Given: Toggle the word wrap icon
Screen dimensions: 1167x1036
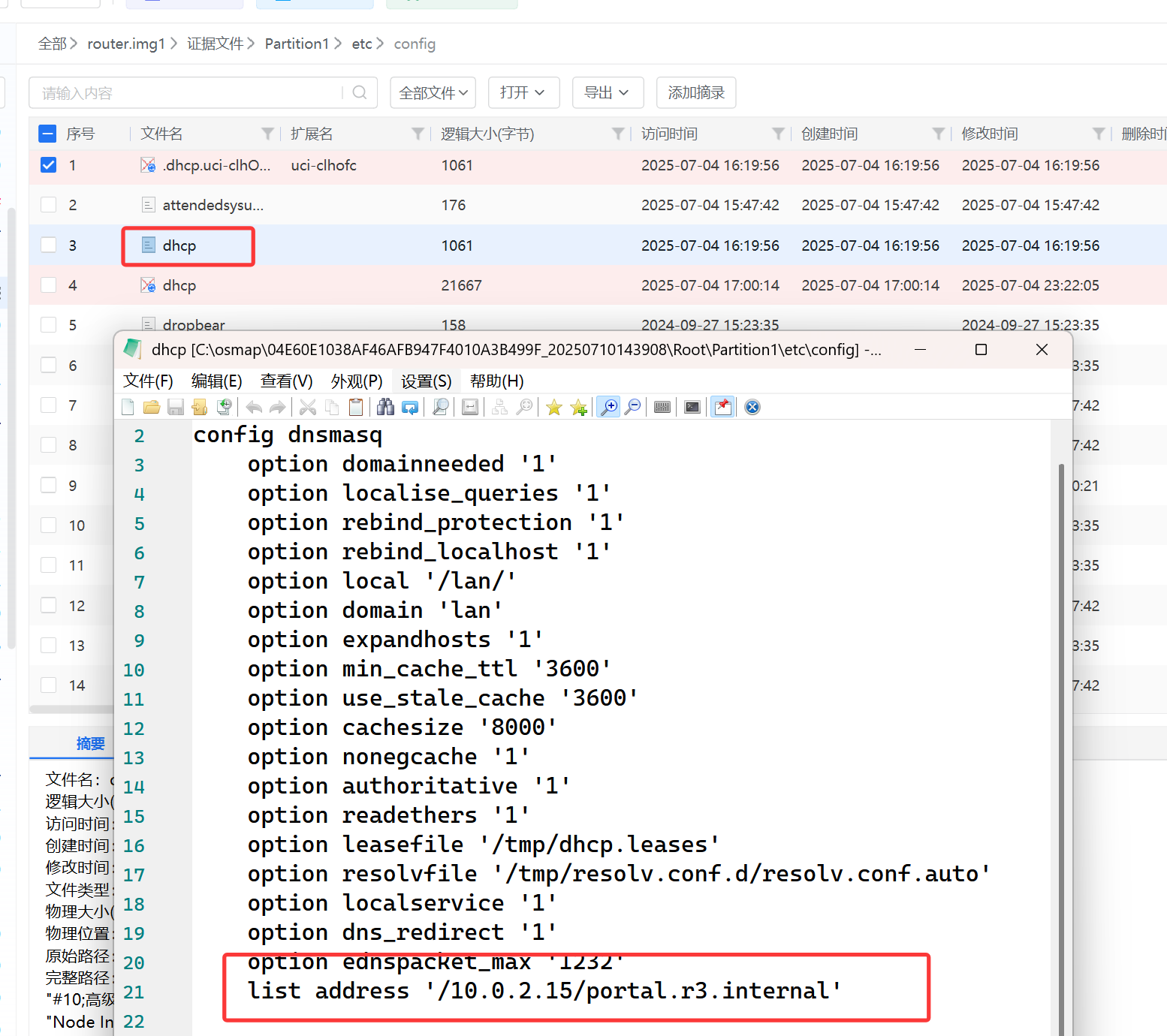Looking at the screenshot, I should tap(470, 407).
